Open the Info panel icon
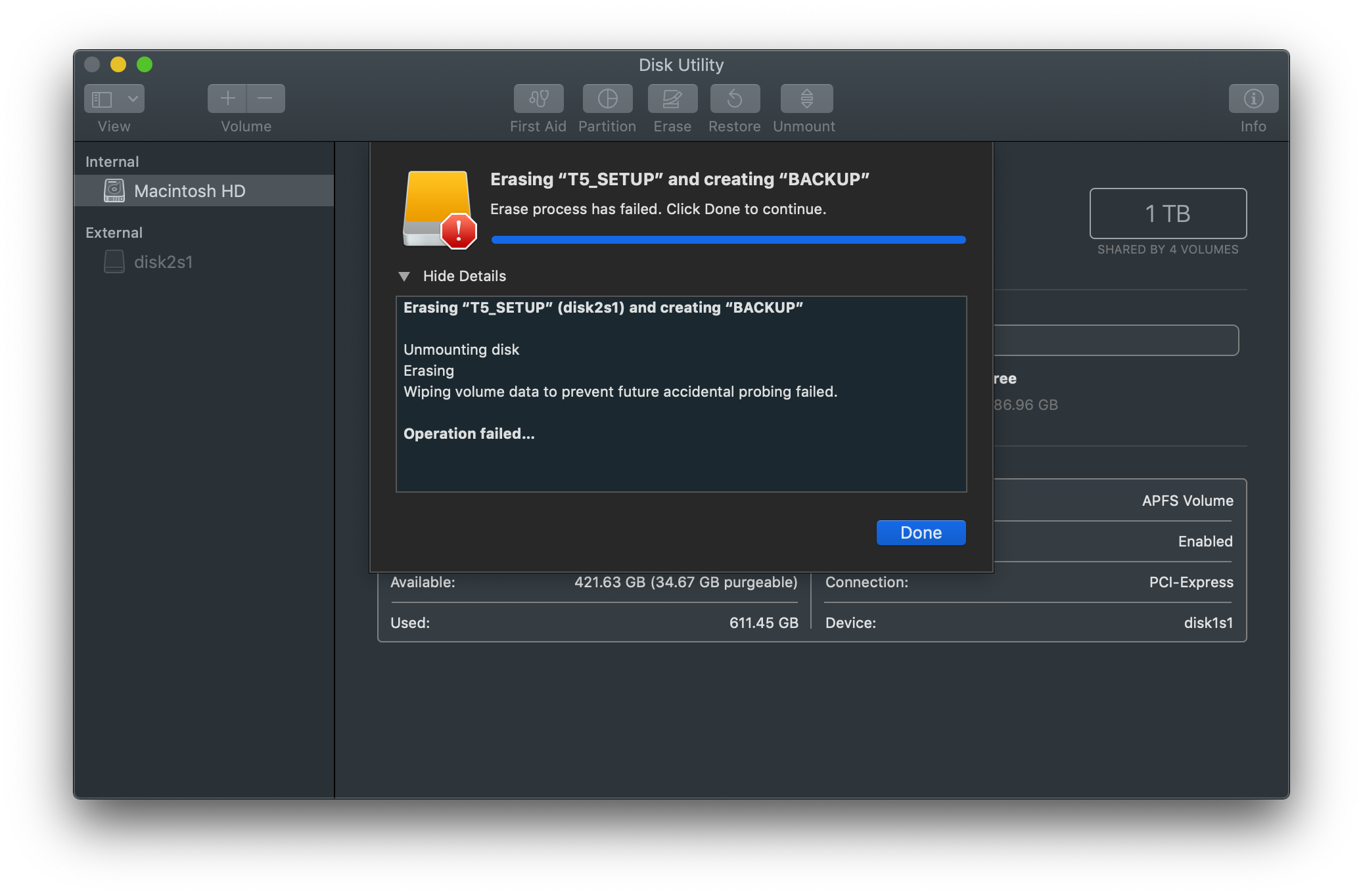 (1253, 99)
